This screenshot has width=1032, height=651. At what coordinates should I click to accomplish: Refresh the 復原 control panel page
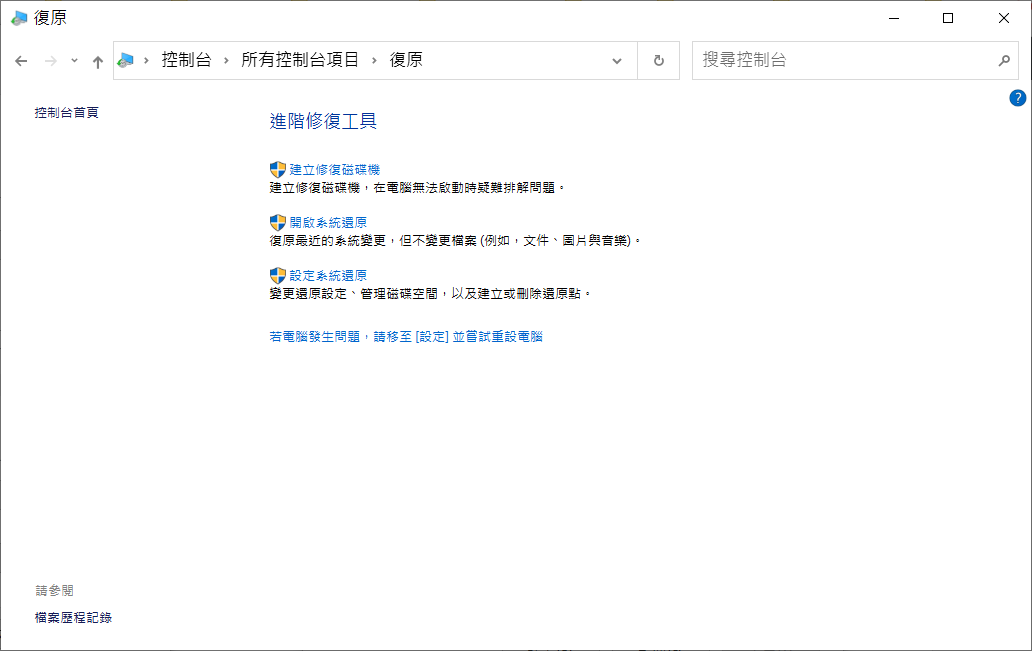click(x=658, y=60)
